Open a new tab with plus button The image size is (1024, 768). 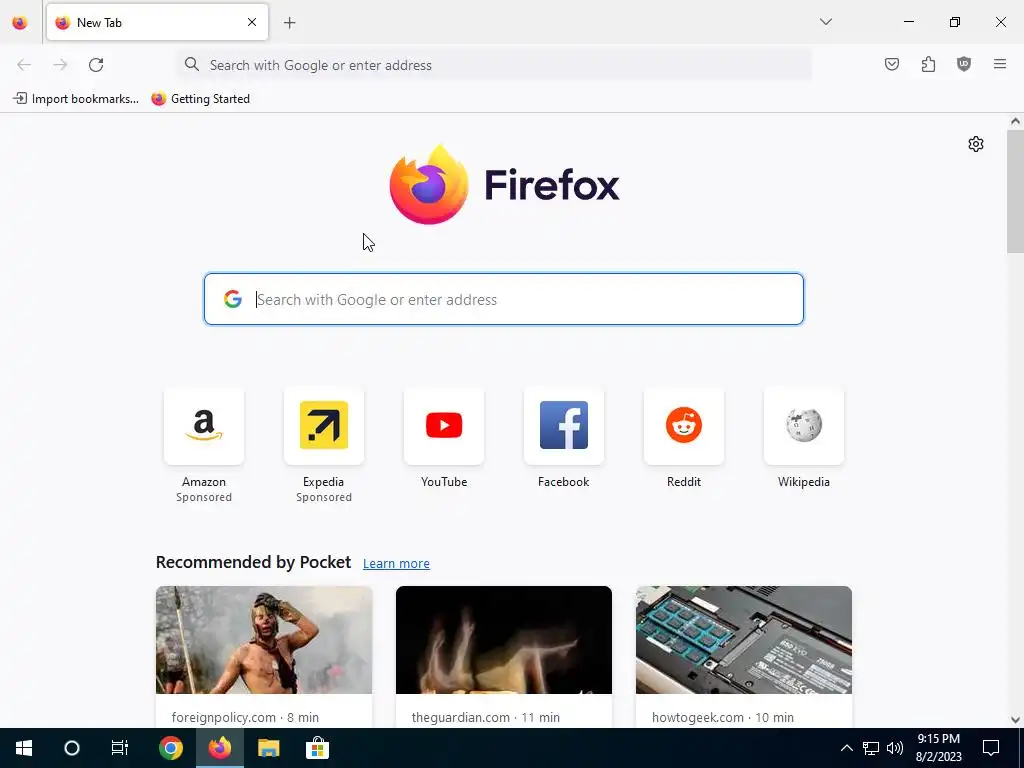[x=290, y=23]
